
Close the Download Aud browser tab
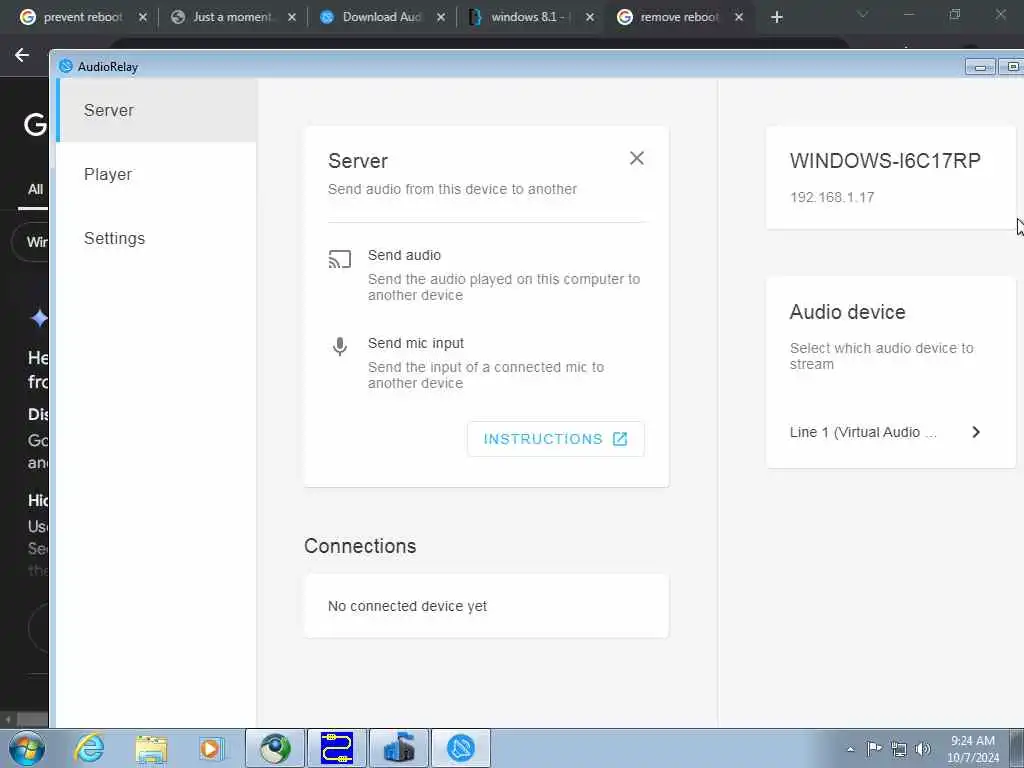click(441, 18)
